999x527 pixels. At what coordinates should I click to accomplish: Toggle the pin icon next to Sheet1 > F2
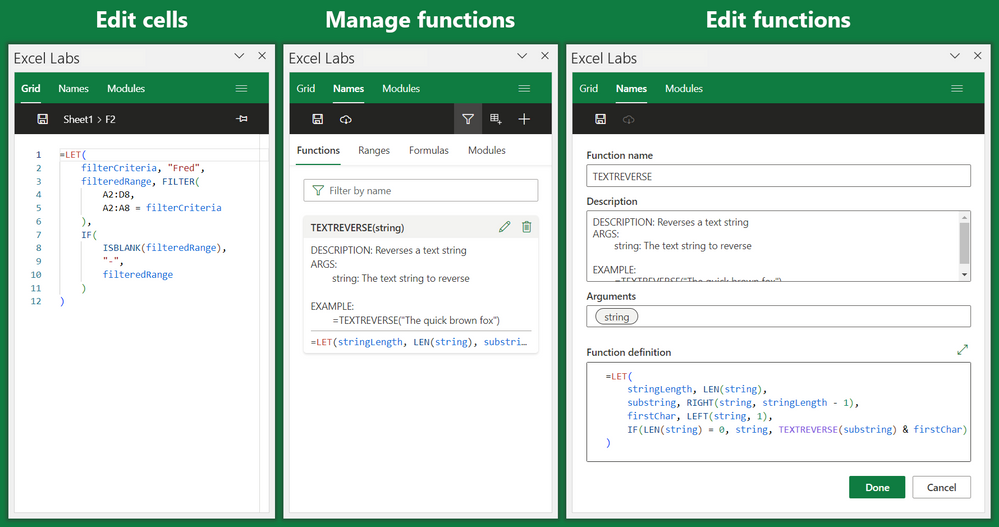pos(241,119)
